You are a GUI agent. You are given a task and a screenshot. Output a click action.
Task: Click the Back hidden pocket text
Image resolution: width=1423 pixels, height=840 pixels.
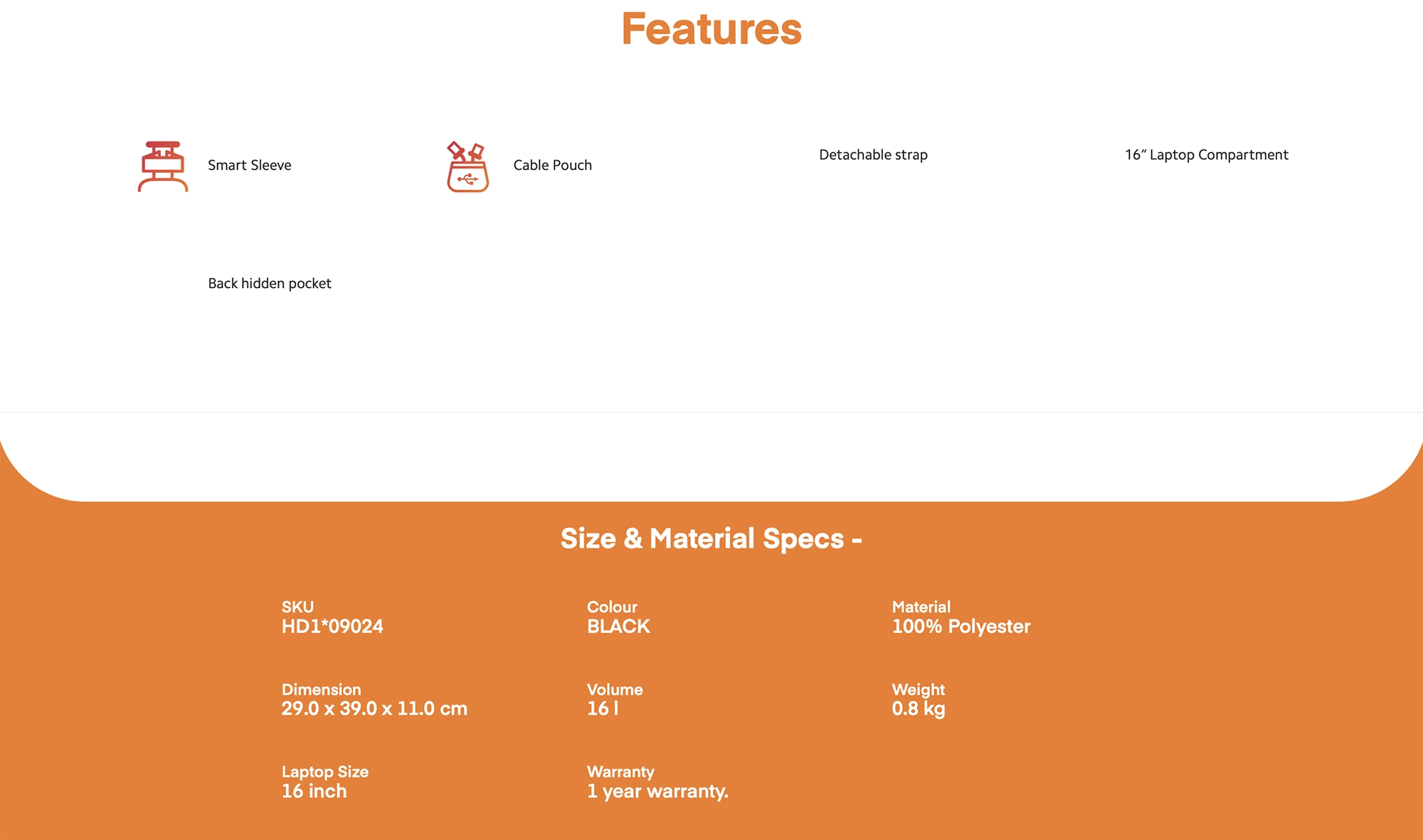point(270,283)
